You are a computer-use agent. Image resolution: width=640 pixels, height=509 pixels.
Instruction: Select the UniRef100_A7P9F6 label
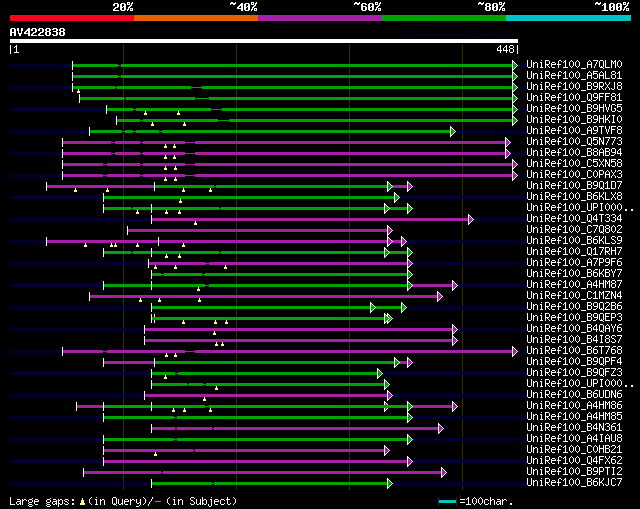pyautogui.click(x=574, y=263)
